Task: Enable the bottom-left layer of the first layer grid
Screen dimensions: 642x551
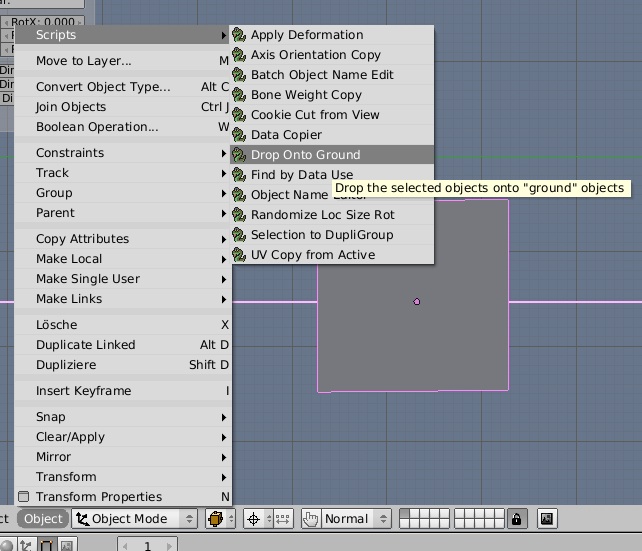Action: tap(405, 524)
